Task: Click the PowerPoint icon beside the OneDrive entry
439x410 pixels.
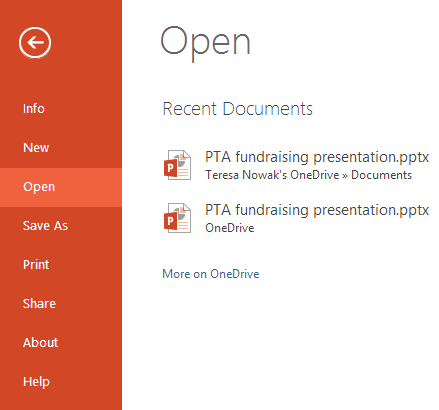Action: click(x=177, y=218)
